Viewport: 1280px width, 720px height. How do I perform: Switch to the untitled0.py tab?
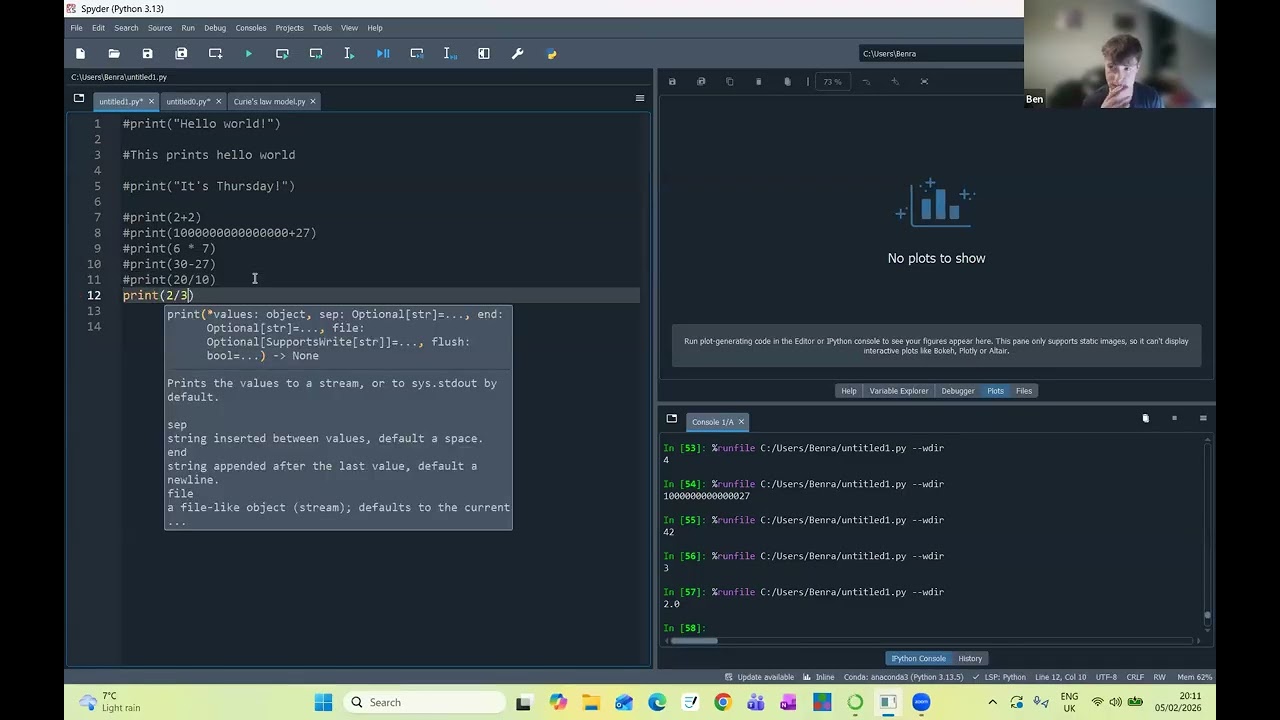click(188, 101)
